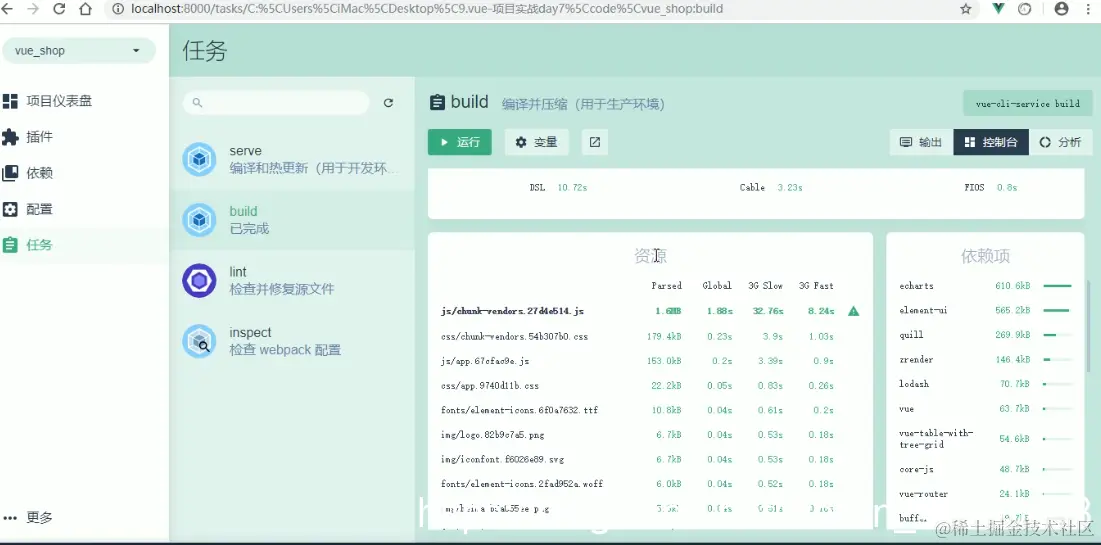Screen dimensions: 1101x545
Task: Click the task search field
Action: tap(276, 103)
